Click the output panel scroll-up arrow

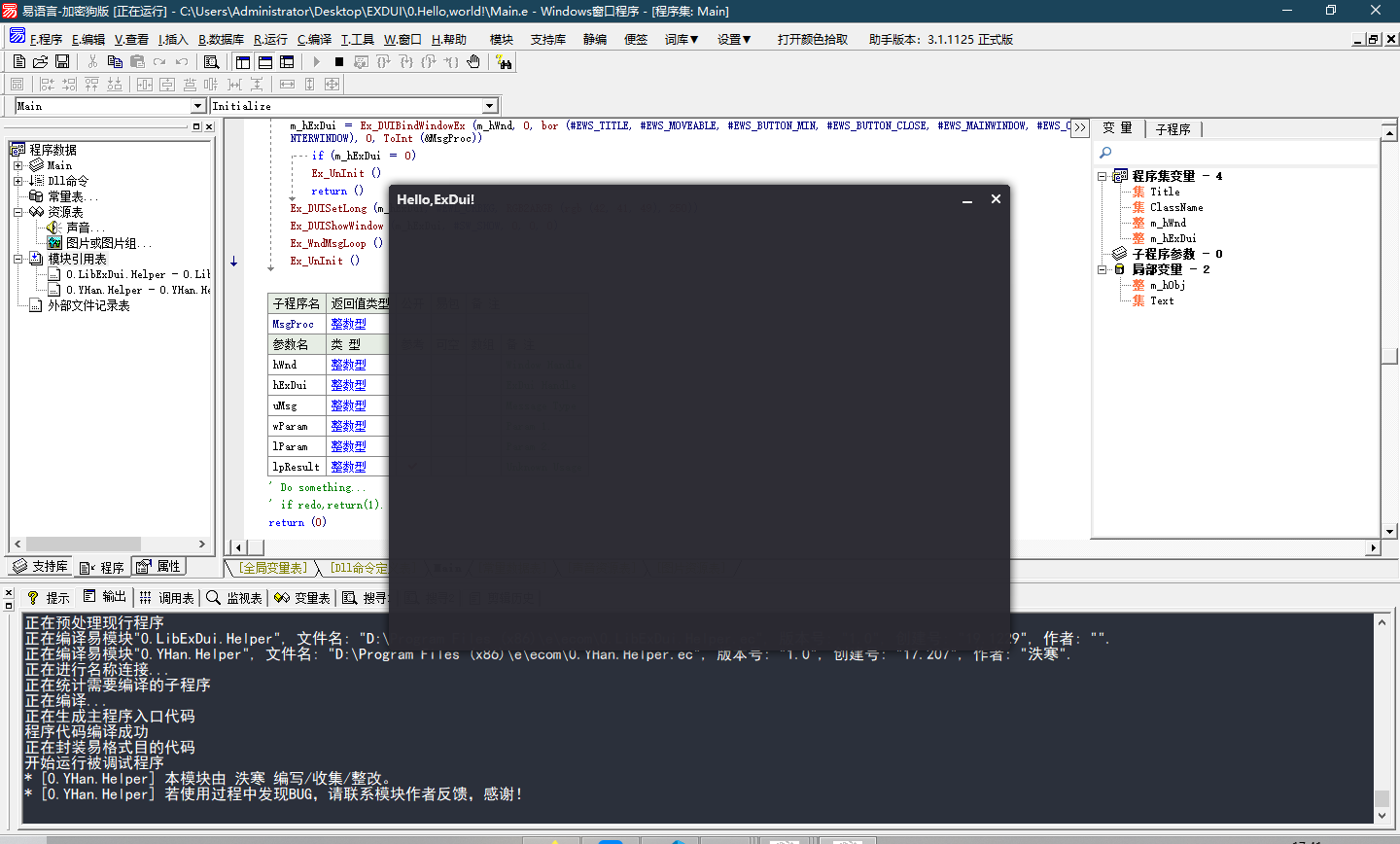(1382, 620)
